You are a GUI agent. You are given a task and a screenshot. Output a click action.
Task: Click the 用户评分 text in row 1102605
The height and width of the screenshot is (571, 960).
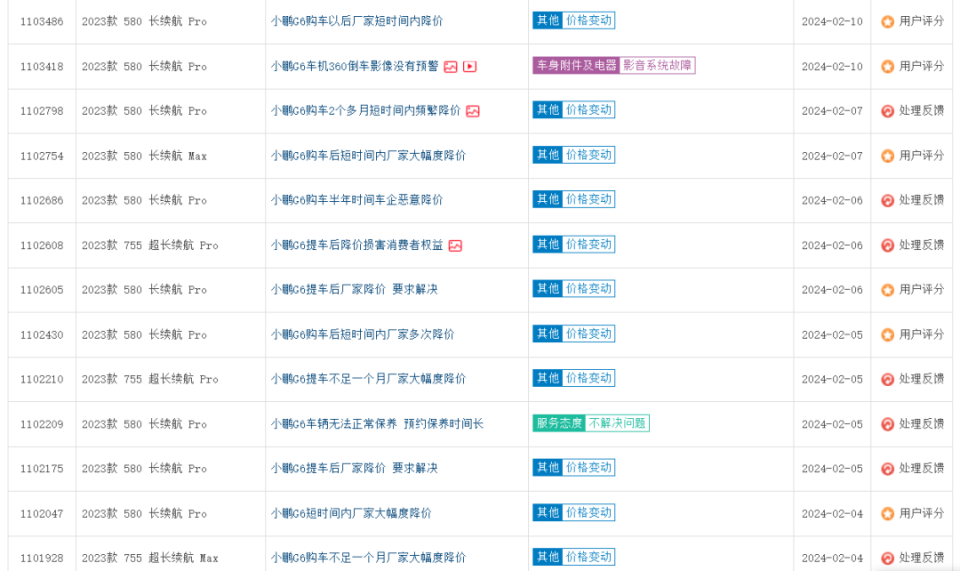click(x=921, y=290)
